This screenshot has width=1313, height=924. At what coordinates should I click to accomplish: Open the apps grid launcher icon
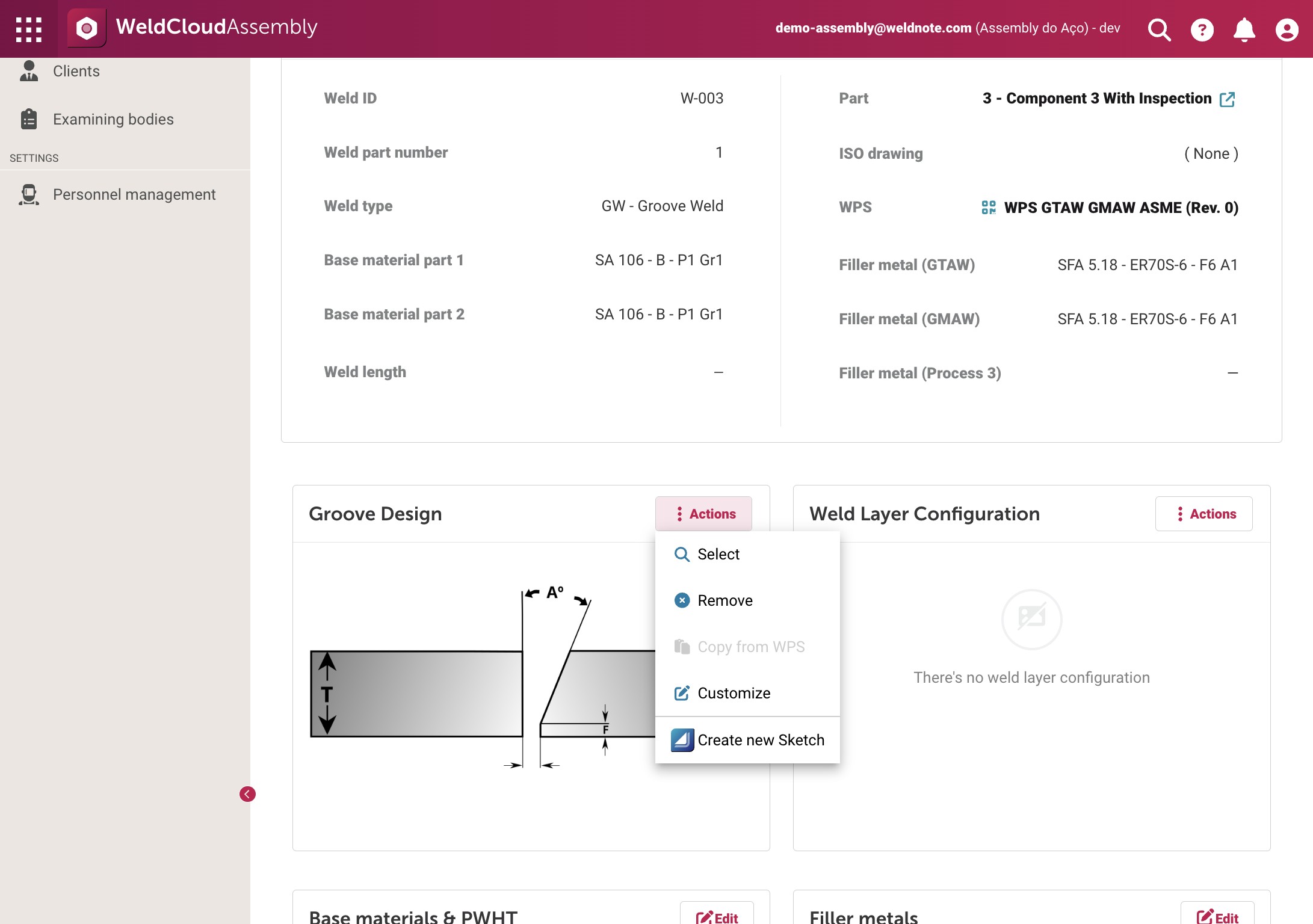tap(28, 29)
